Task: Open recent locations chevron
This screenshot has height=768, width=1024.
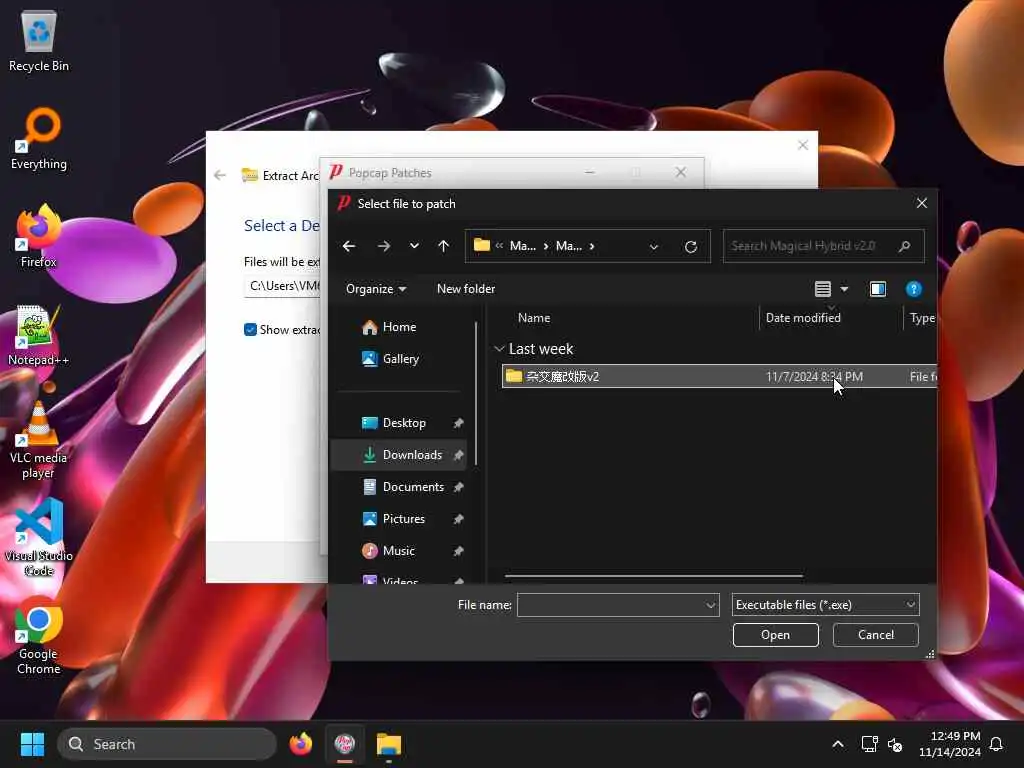Action: 414,246
